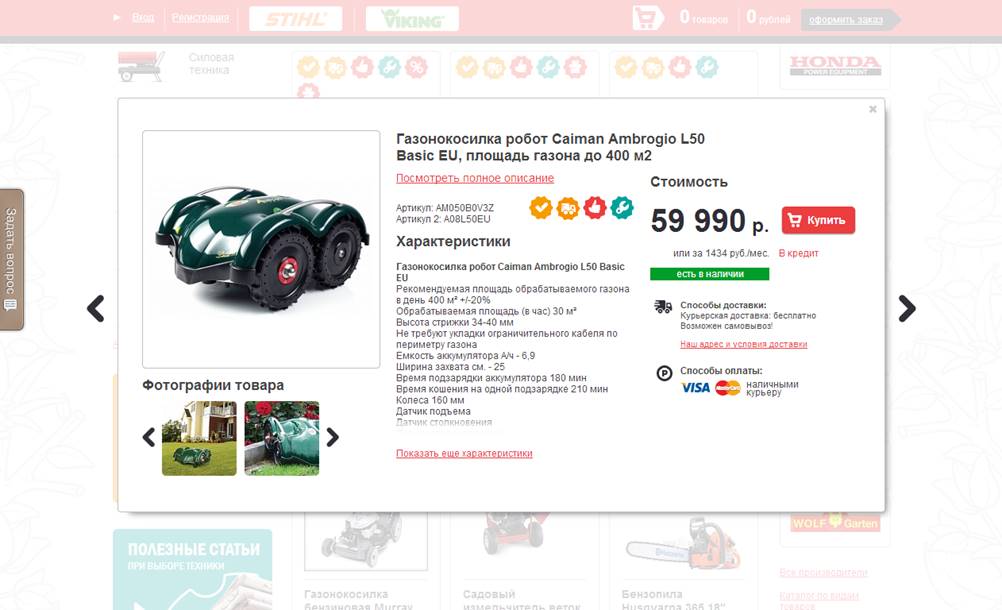Viewport: 1002px width, 610px height.
Task: Click the shopping cart icon in header
Action: click(646, 18)
